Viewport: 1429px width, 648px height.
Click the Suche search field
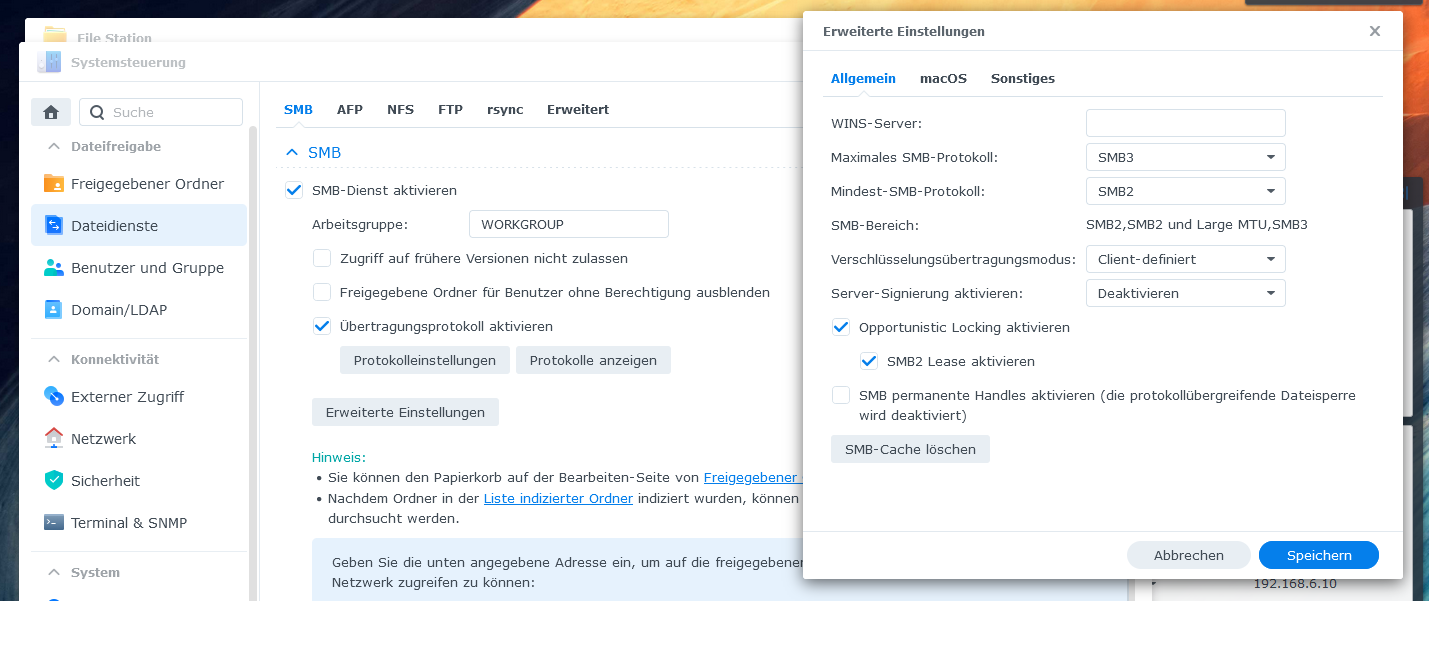point(161,112)
